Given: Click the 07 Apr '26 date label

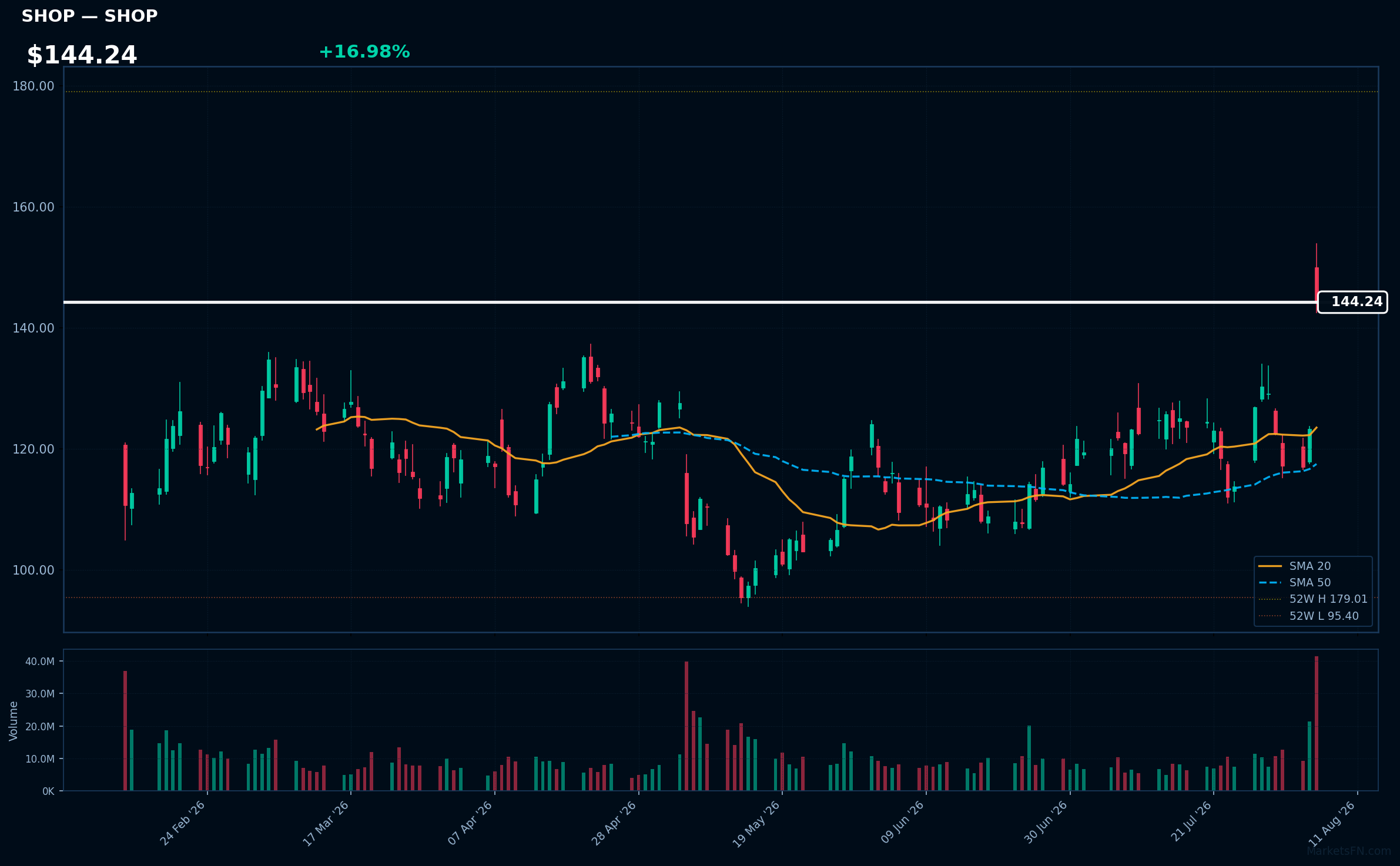Looking at the screenshot, I should point(470,823).
